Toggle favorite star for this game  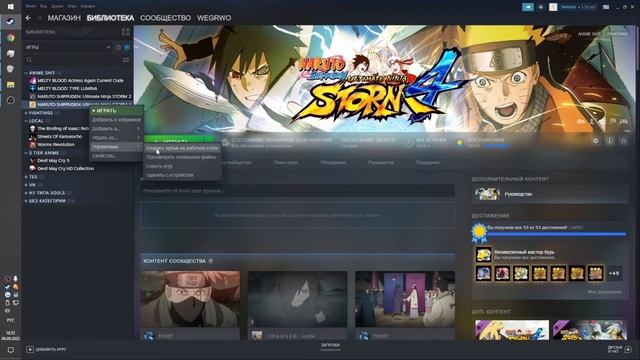[x=624, y=141]
